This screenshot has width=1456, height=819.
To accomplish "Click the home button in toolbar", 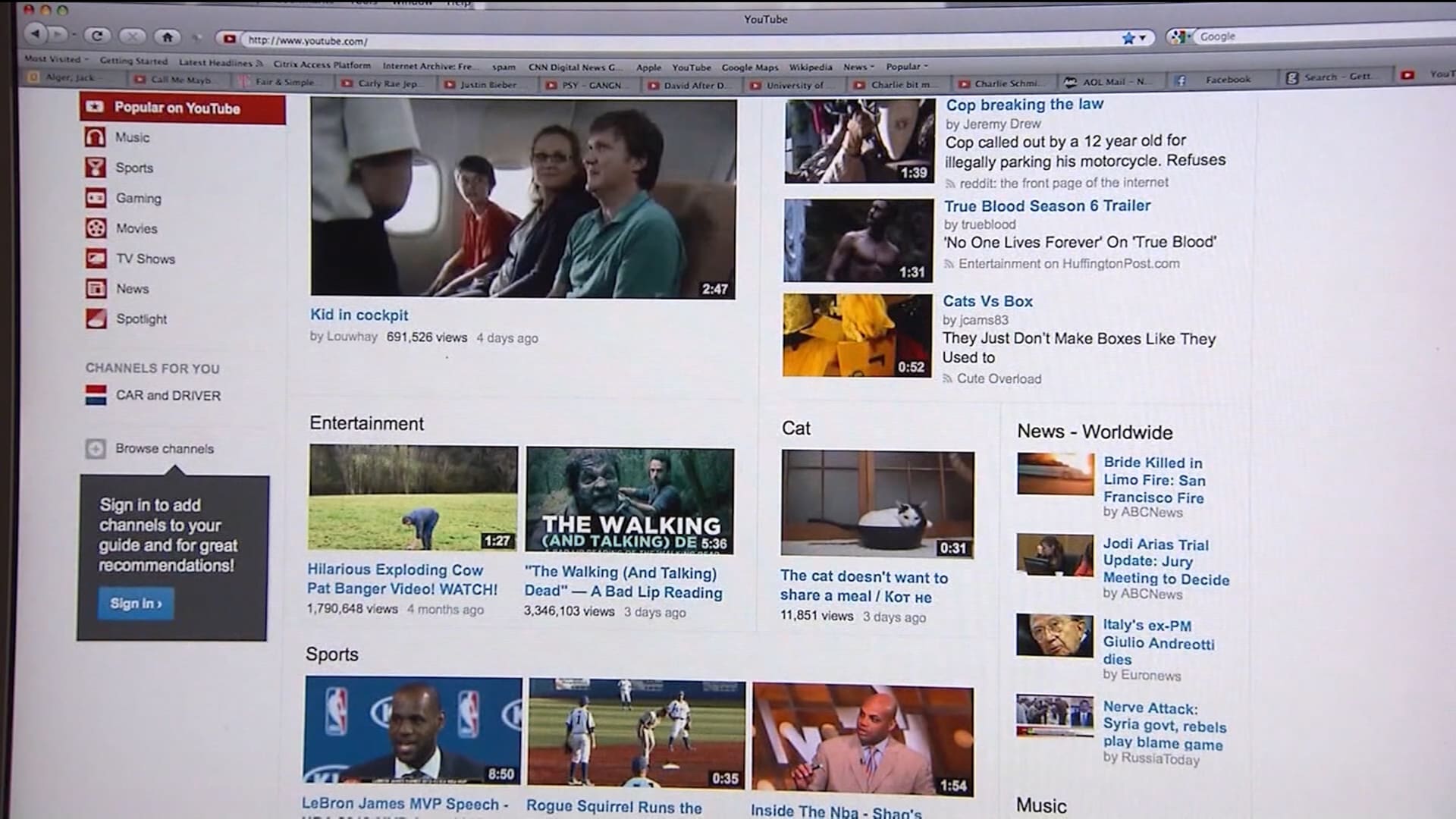I will 168,36.
